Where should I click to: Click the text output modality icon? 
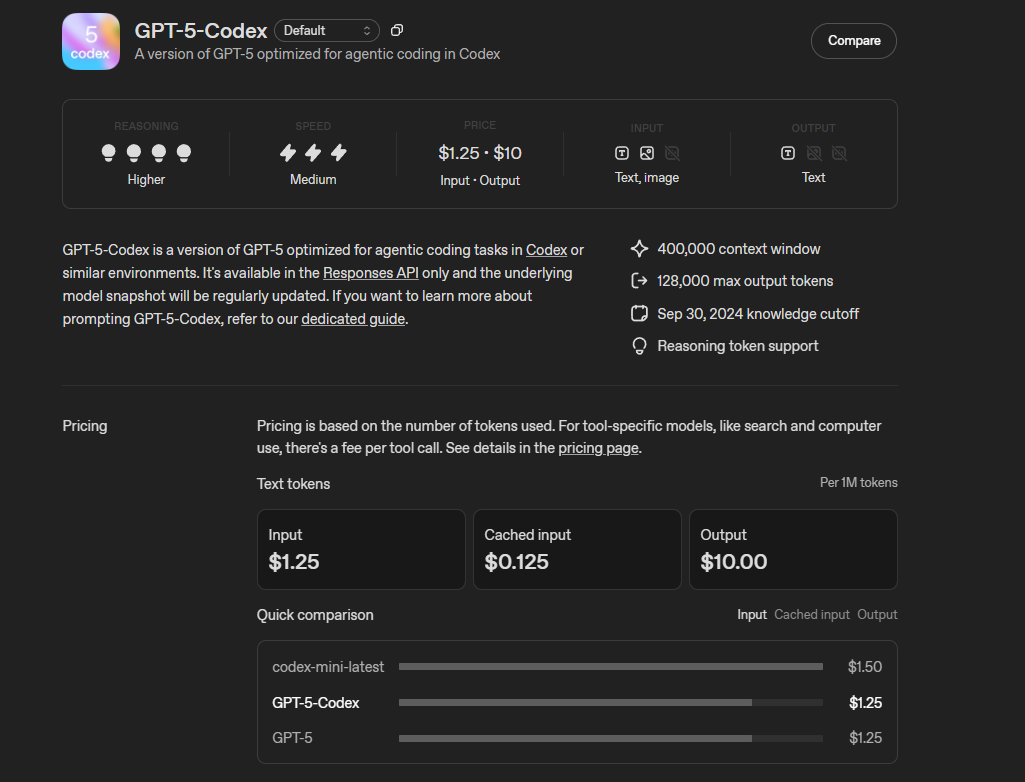tap(789, 153)
